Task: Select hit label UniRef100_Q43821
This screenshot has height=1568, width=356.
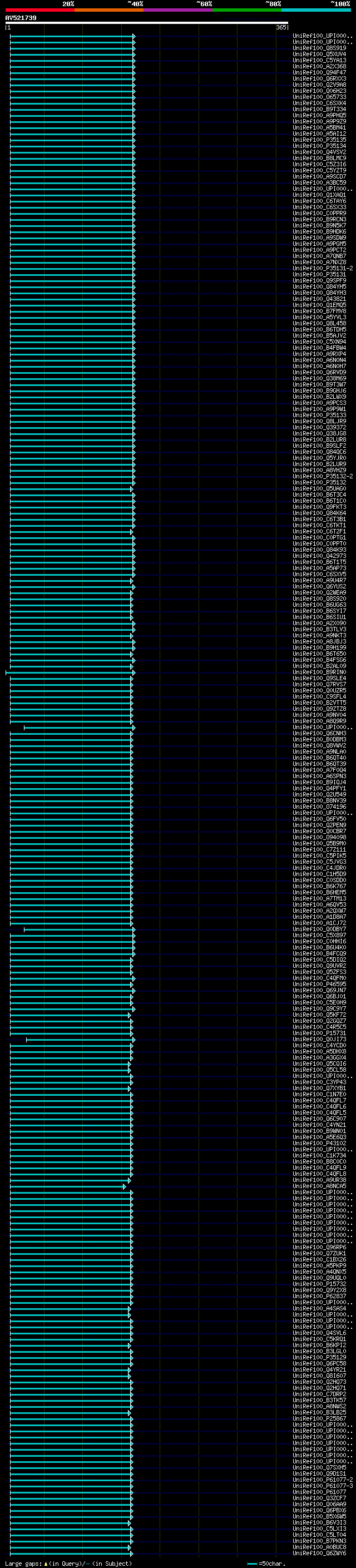Action: click(x=319, y=299)
